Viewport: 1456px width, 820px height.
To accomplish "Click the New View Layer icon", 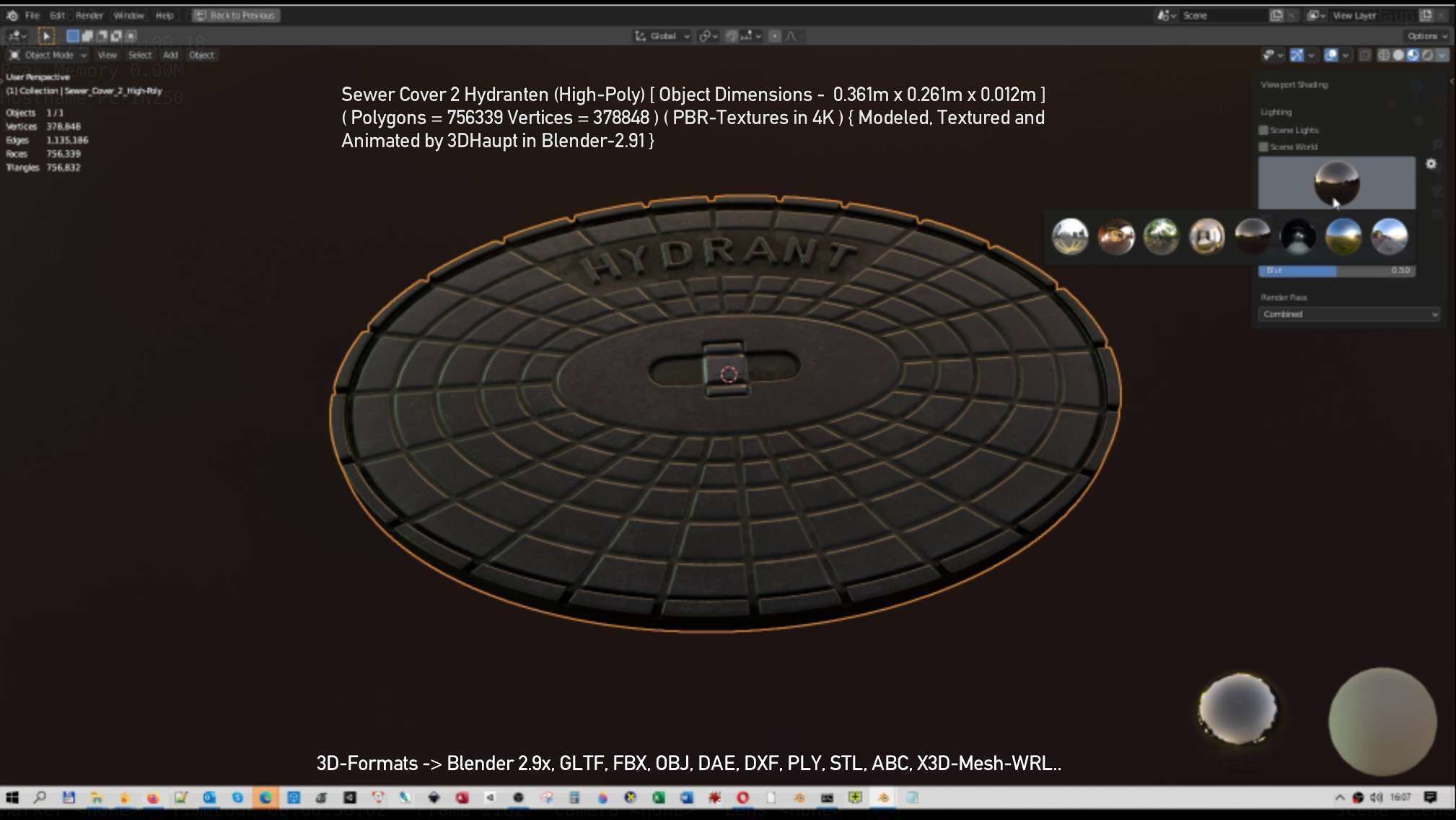I will pyautogui.click(x=1426, y=15).
